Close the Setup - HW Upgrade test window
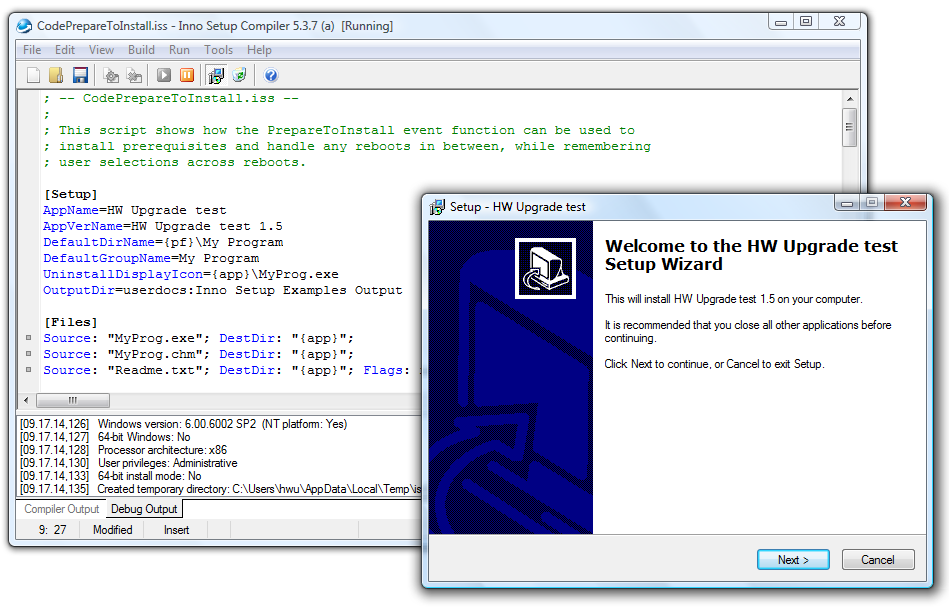The image size is (949, 607). [905, 202]
